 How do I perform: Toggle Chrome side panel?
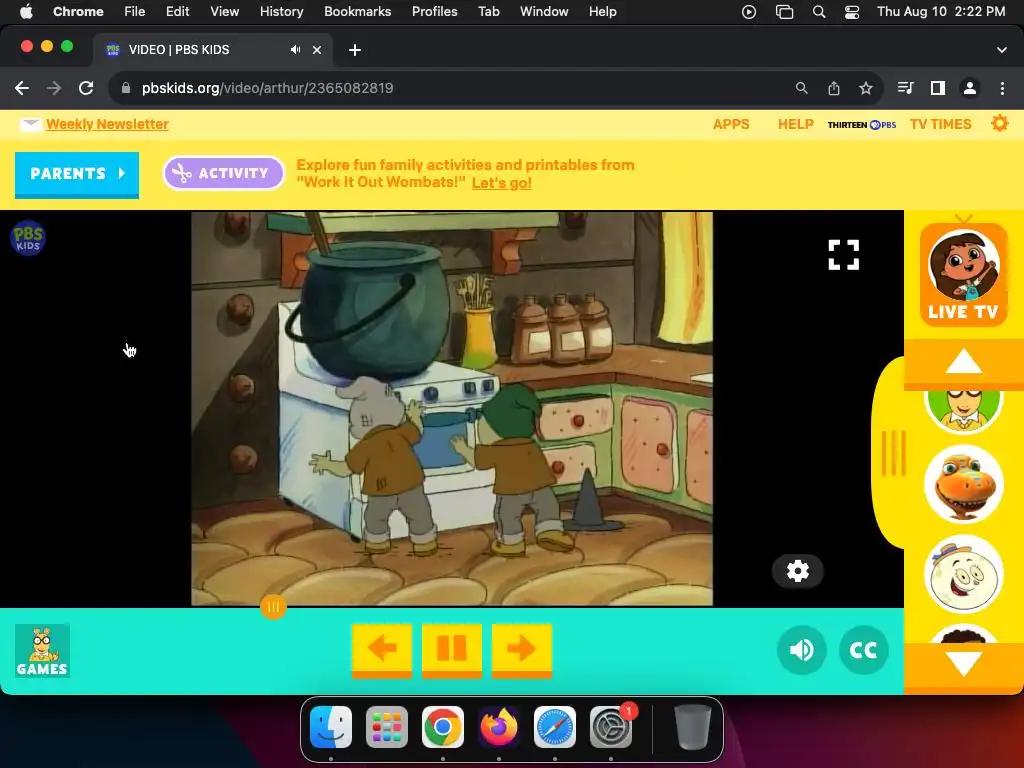pyautogui.click(x=938, y=88)
